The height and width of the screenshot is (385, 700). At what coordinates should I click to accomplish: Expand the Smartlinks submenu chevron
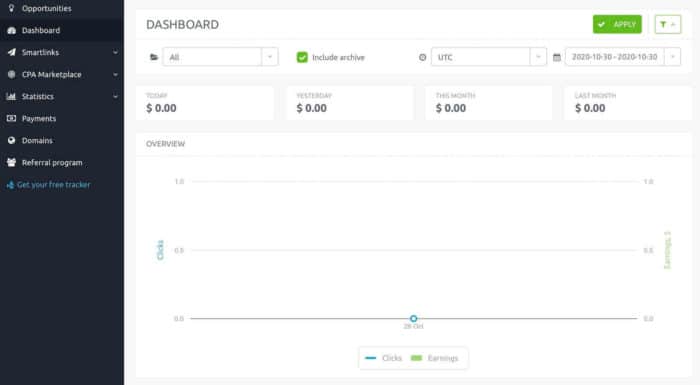point(116,52)
